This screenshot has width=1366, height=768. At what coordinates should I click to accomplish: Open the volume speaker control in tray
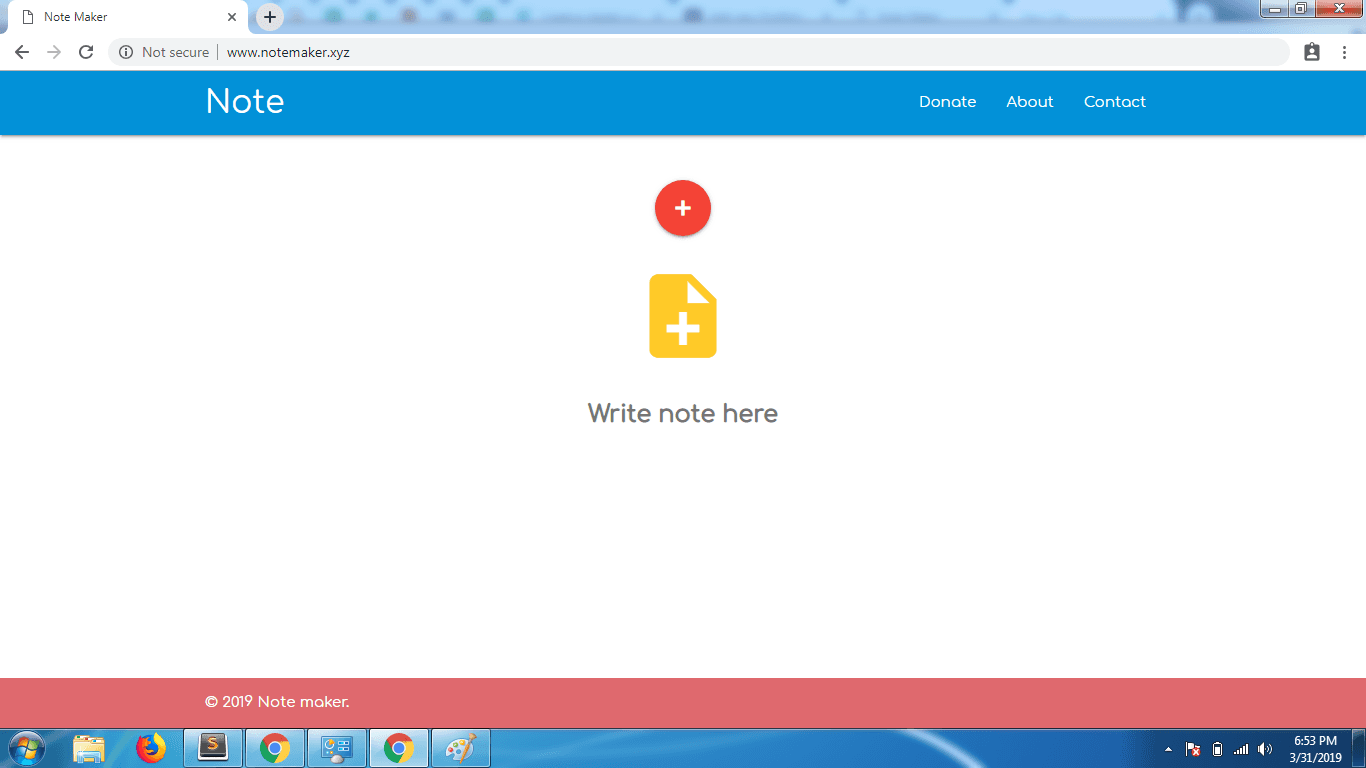pyautogui.click(x=1265, y=749)
